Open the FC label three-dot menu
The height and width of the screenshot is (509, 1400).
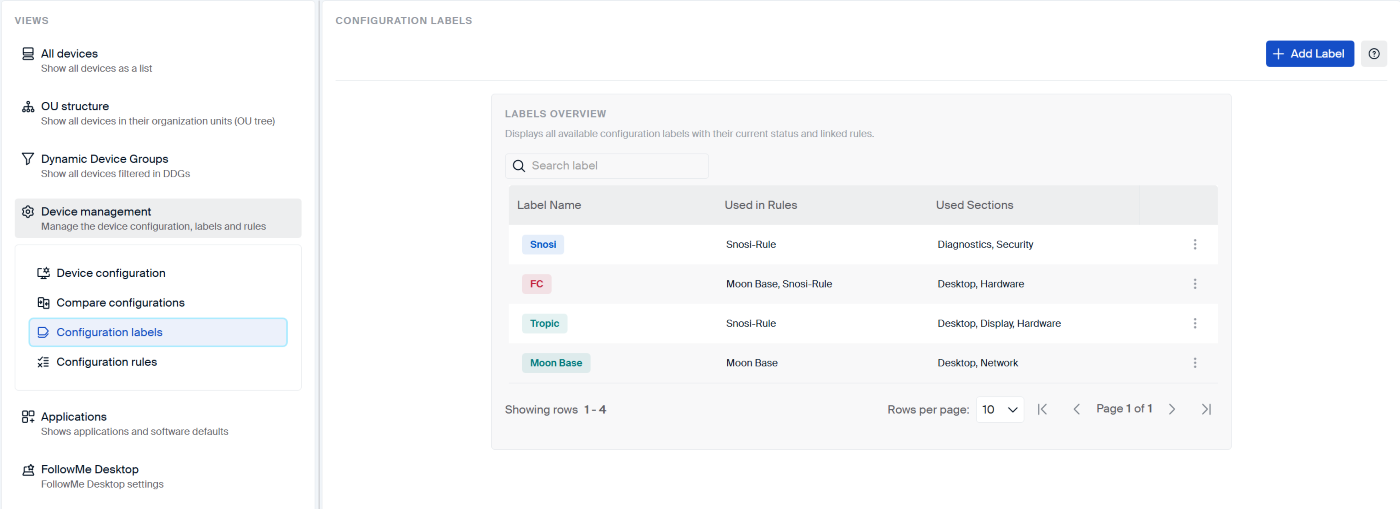[x=1195, y=284]
